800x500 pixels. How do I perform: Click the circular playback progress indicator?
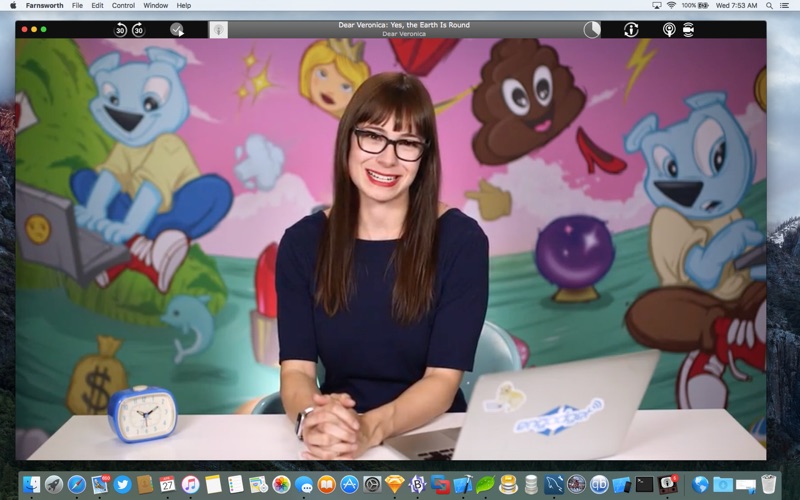pyautogui.click(x=592, y=30)
